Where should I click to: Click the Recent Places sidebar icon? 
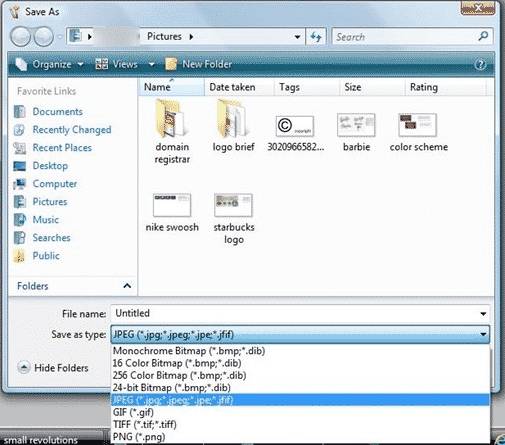[19, 148]
